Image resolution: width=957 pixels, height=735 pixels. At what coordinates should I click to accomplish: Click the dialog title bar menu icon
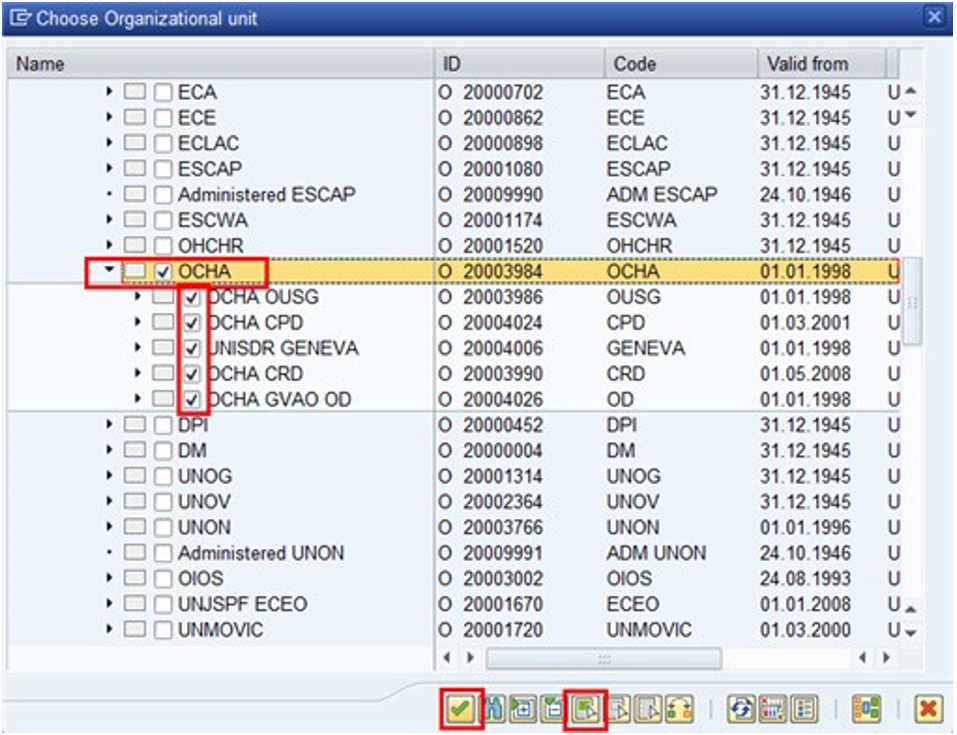pyautogui.click(x=20, y=18)
